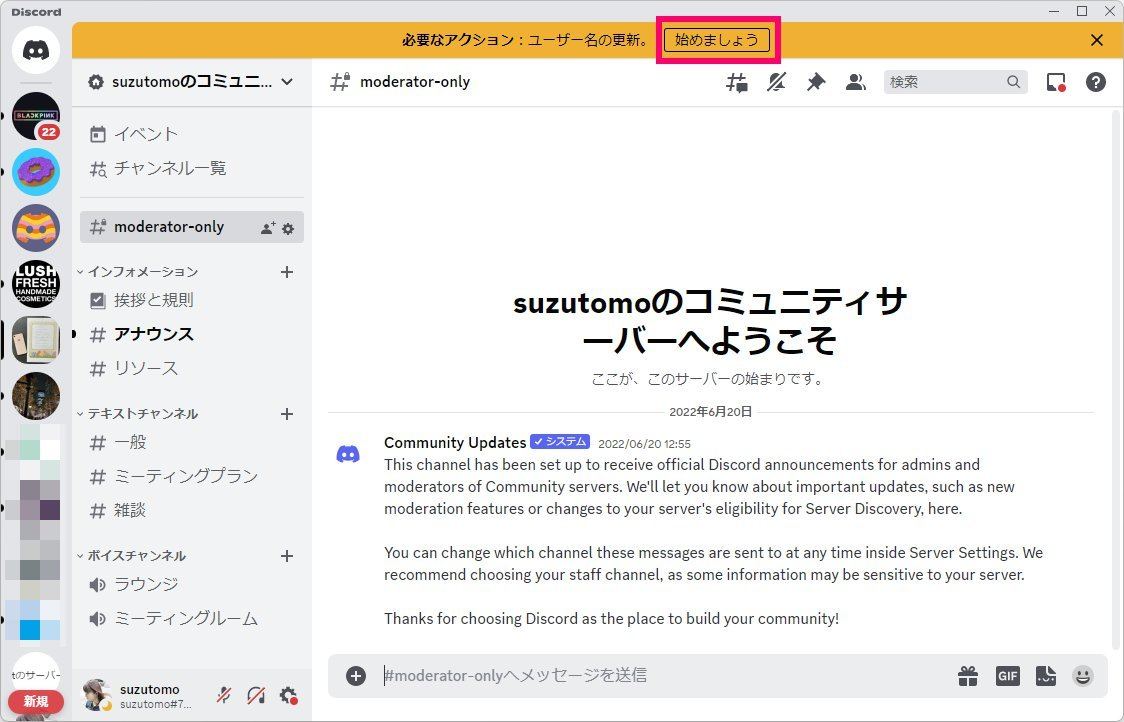Viewport: 1124px width, 722px height.
Task: Click the moderator-only title in header
Action: coord(415,82)
